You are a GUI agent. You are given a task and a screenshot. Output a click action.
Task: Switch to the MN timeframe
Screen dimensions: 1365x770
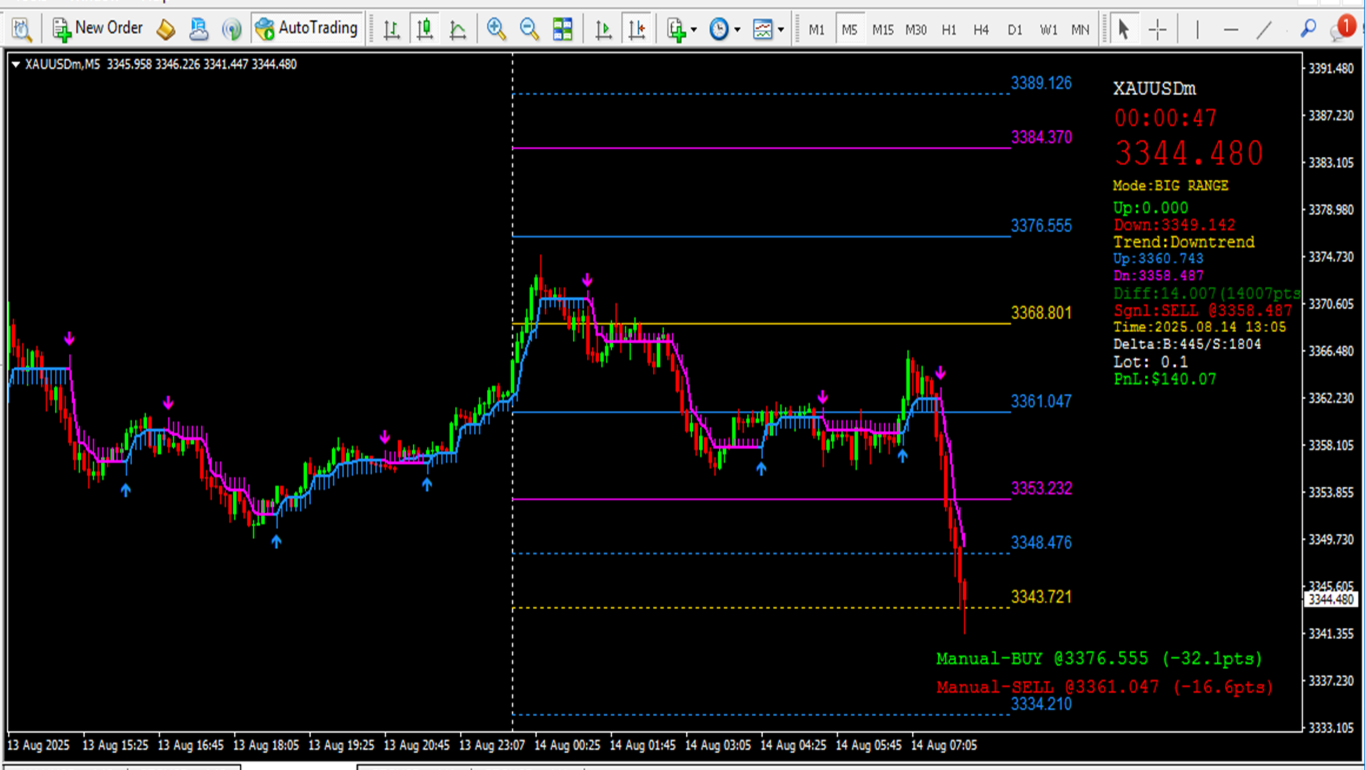pos(1080,30)
